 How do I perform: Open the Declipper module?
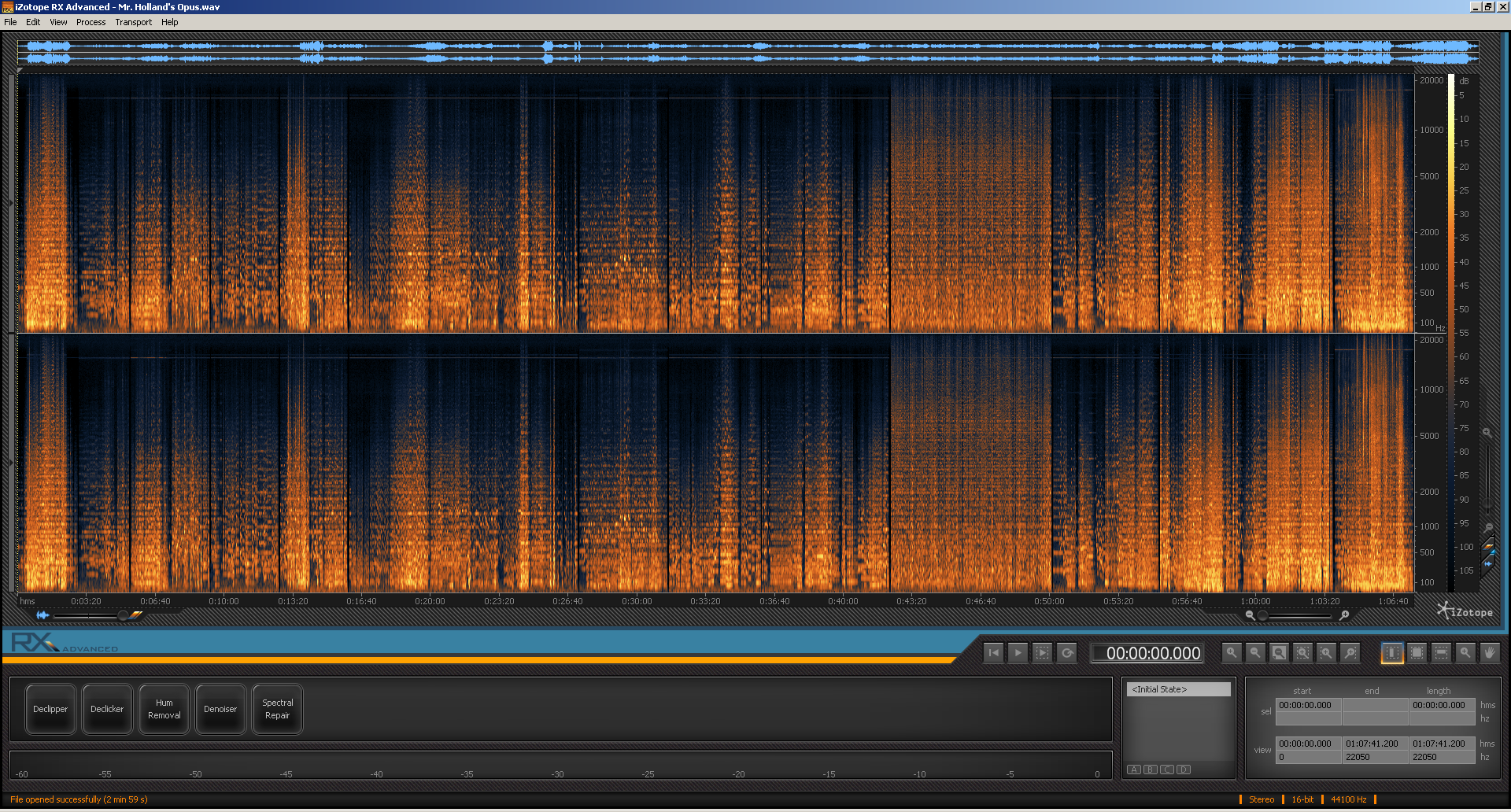[x=50, y=709]
